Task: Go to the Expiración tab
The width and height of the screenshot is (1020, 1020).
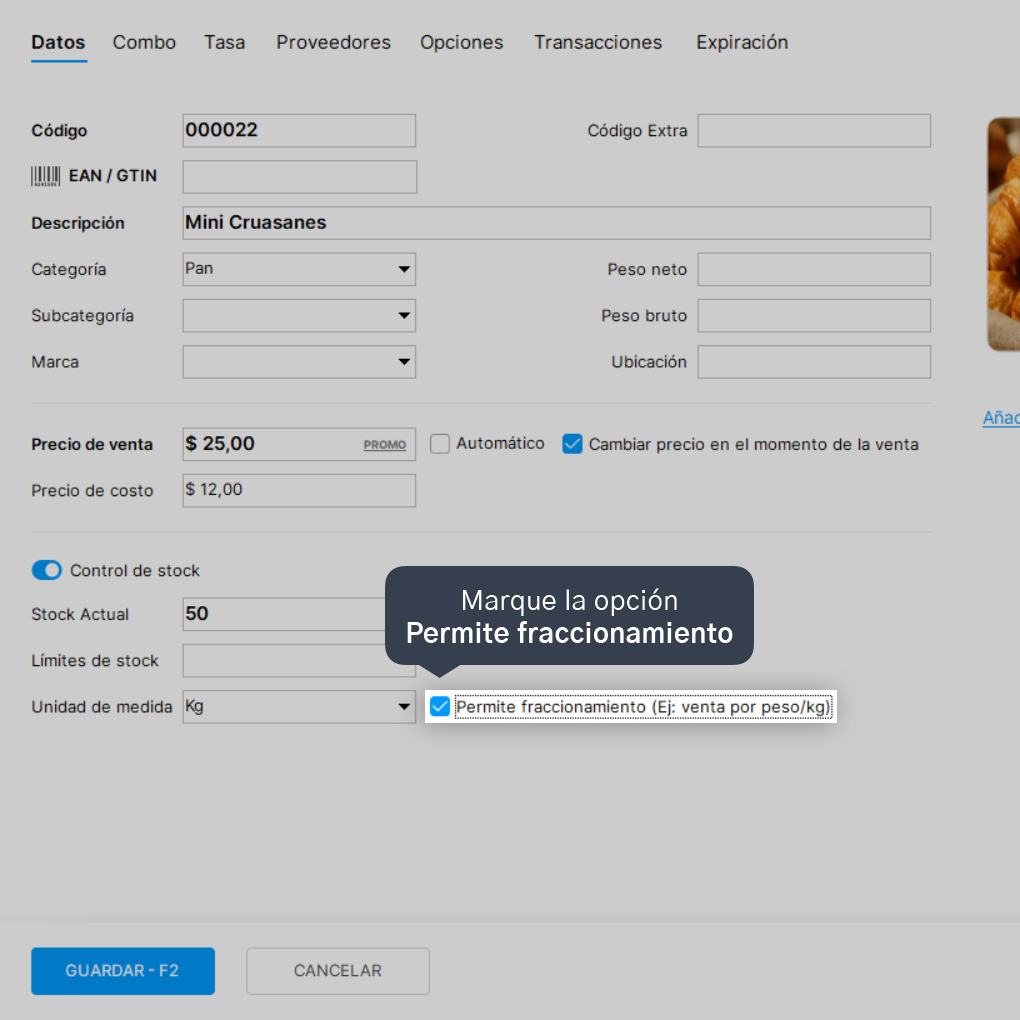Action: pos(742,42)
